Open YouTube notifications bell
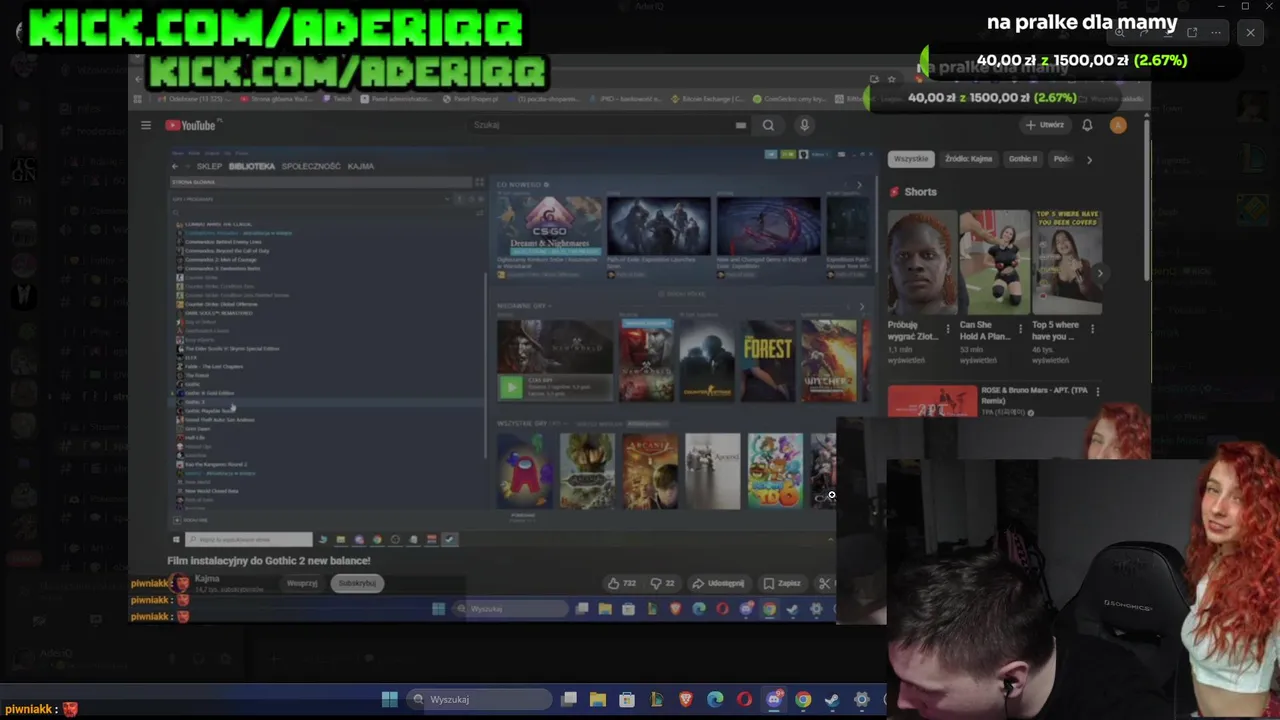Screen dimensions: 1280x720 click(x=1087, y=125)
